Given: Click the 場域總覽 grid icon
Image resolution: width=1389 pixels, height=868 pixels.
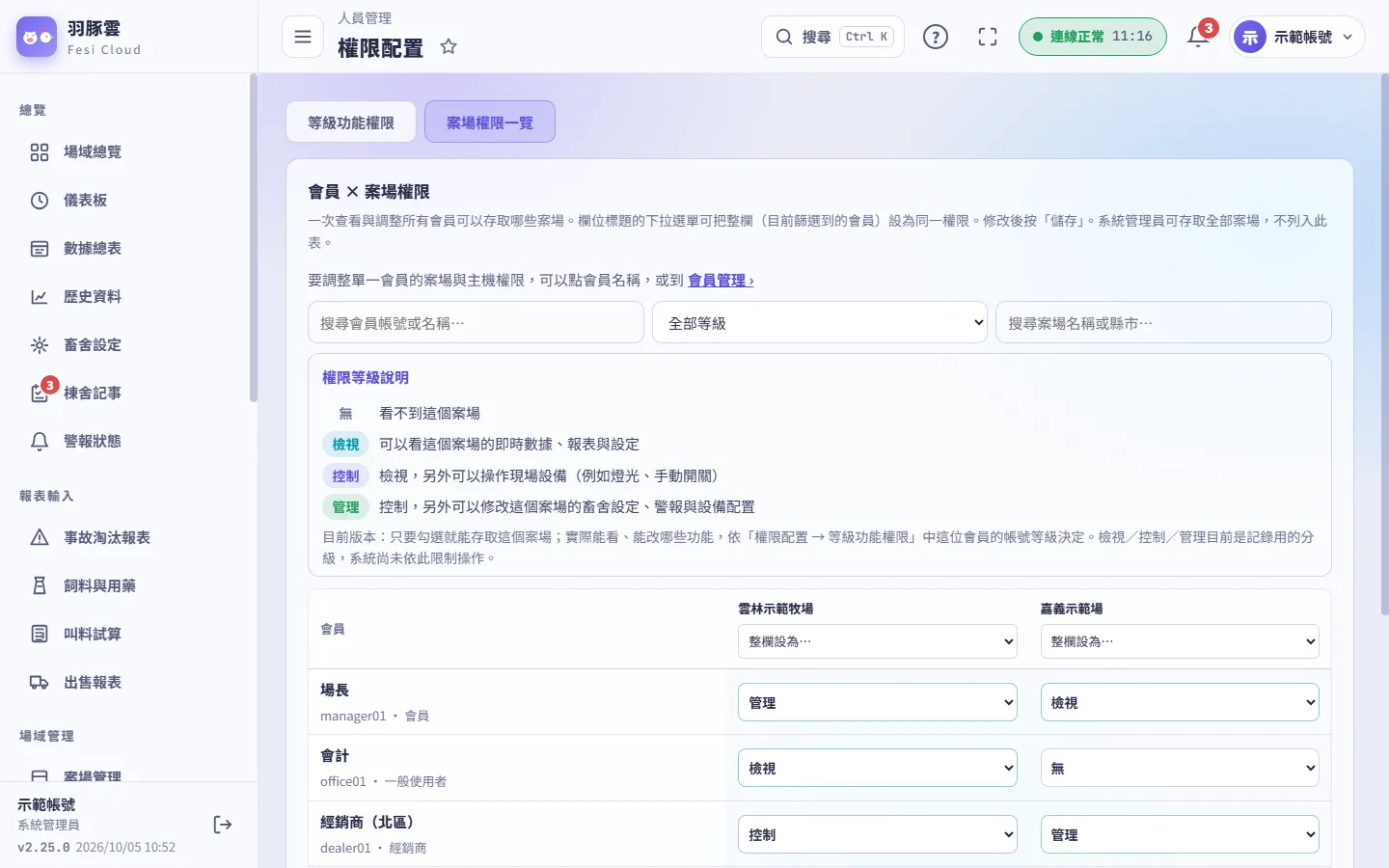Looking at the screenshot, I should [40, 152].
